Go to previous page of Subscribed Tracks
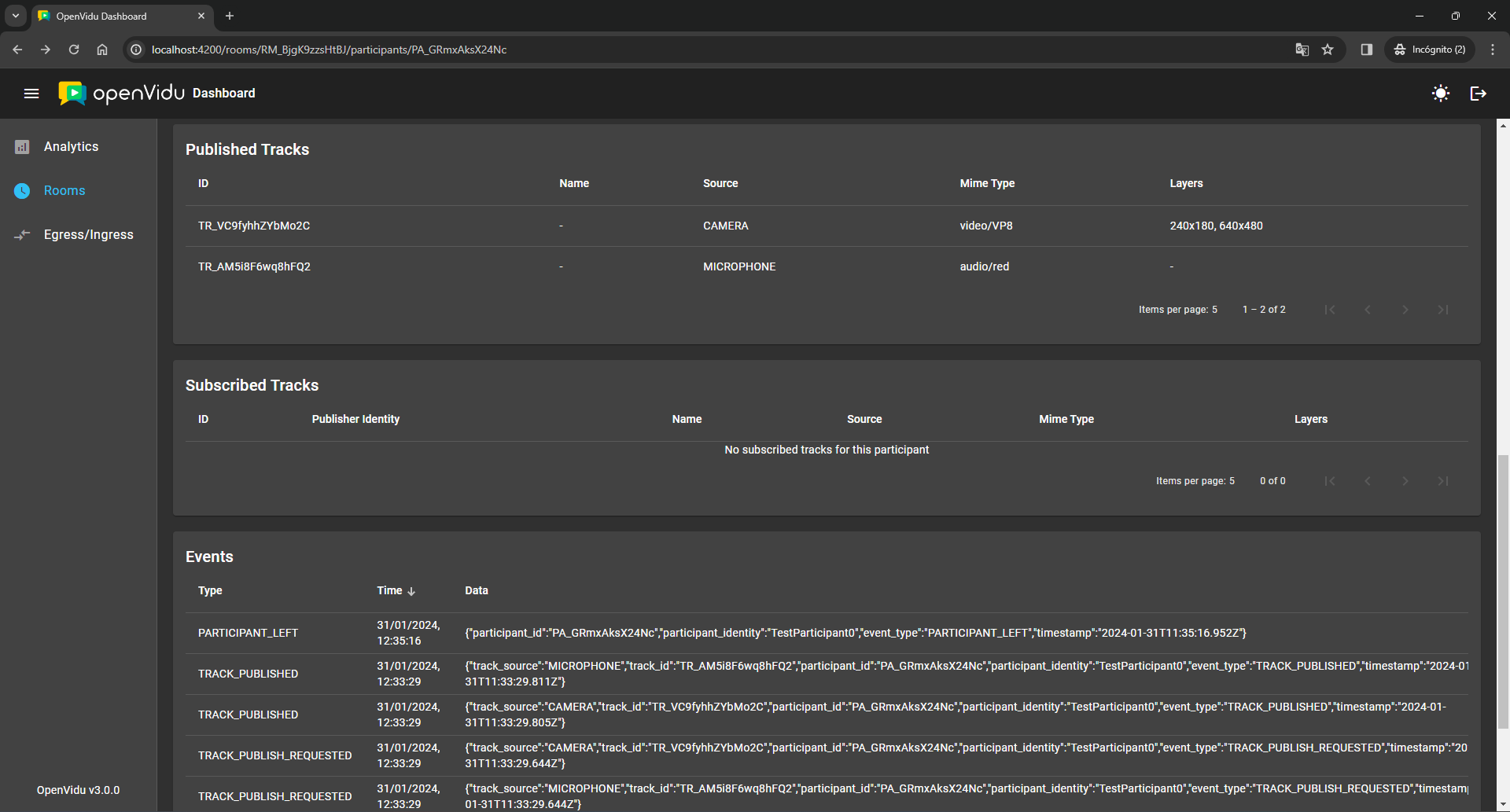 (1367, 481)
